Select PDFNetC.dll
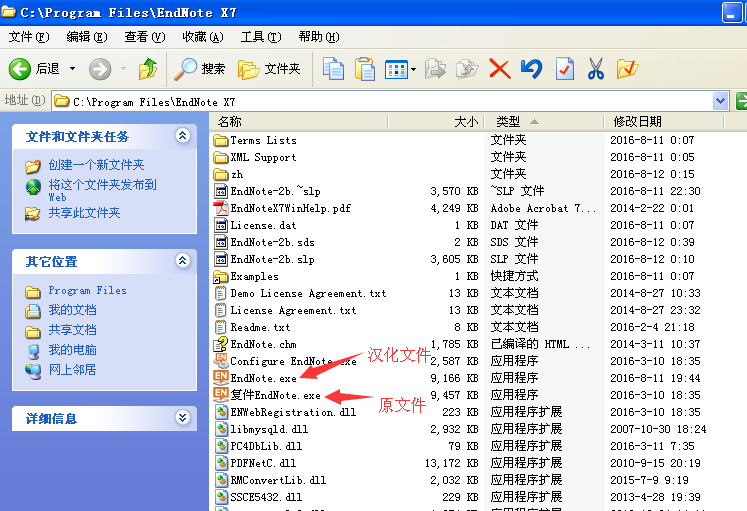This screenshot has height=511, width=747. (x=263, y=463)
